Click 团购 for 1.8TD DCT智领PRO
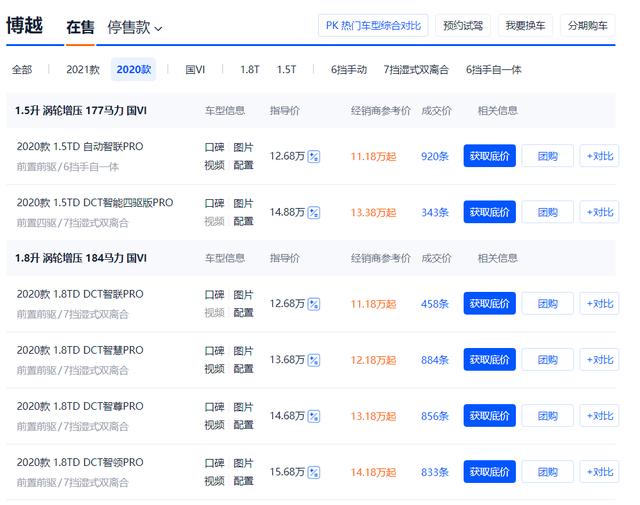 coord(547,472)
